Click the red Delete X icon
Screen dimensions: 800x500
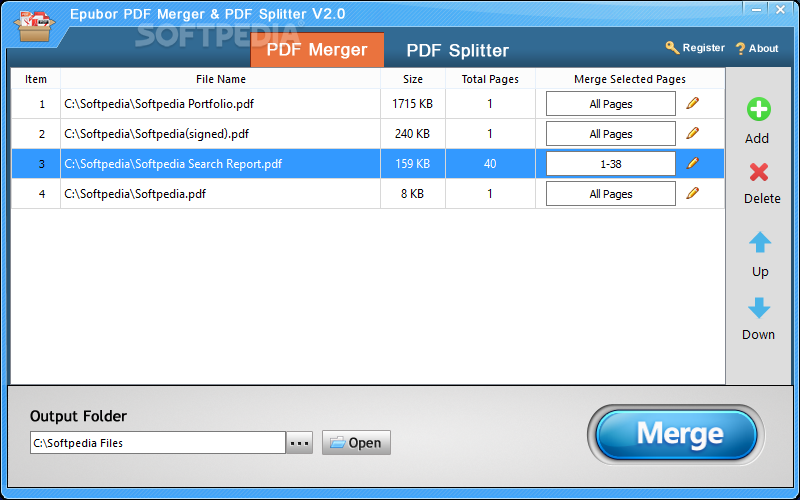pyautogui.click(x=759, y=172)
